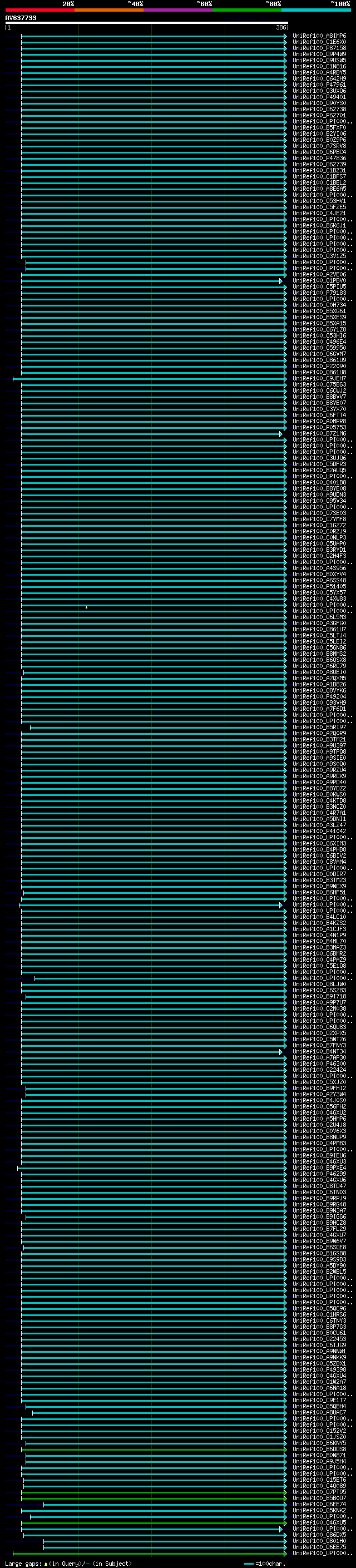Click the UniRef100_B0CU61 entry
This screenshot has height=1568, width=356.
[x=319, y=1333]
